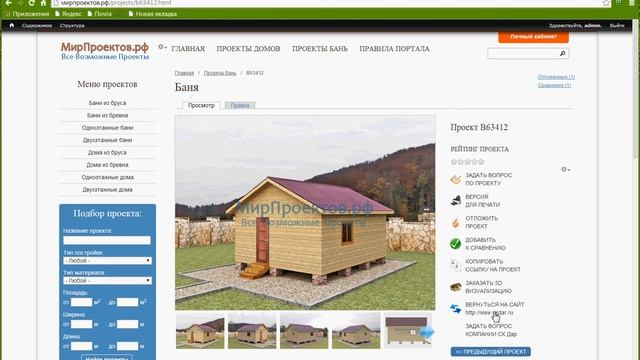Click green check icon ДОБАВИТЬ К СРАВНЕНИЮ

click(456, 244)
